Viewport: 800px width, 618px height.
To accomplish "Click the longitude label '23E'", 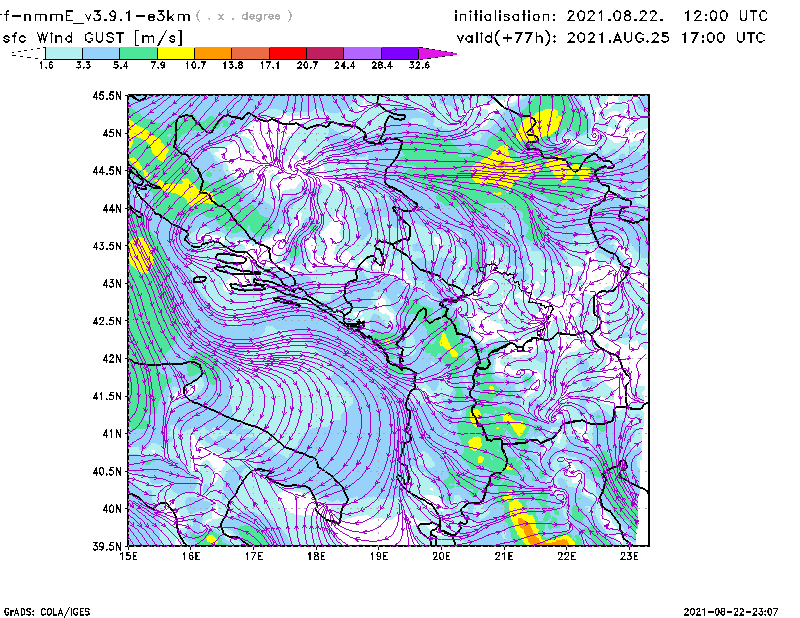I will click(x=629, y=556).
